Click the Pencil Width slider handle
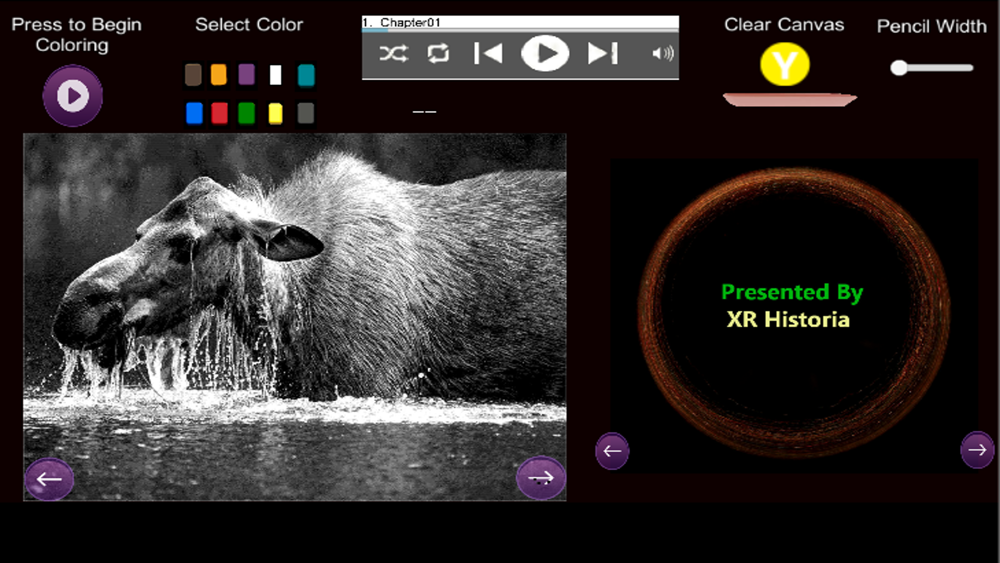1000x563 pixels. point(899,68)
